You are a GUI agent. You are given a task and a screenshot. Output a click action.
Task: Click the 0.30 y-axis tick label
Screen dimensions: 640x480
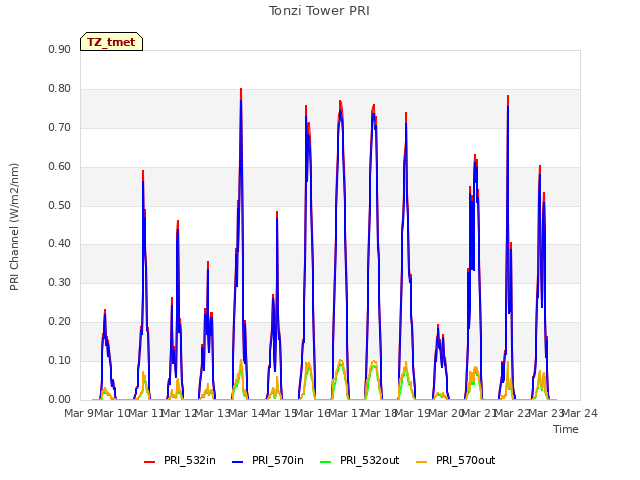click(60, 282)
